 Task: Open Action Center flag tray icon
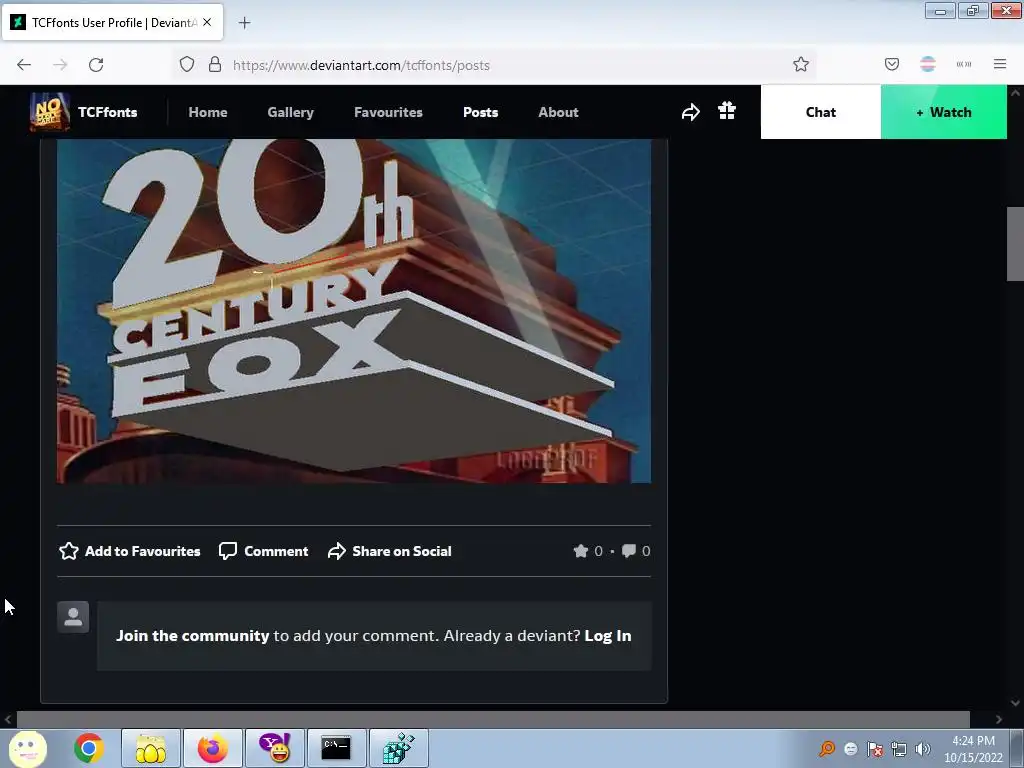click(874, 749)
